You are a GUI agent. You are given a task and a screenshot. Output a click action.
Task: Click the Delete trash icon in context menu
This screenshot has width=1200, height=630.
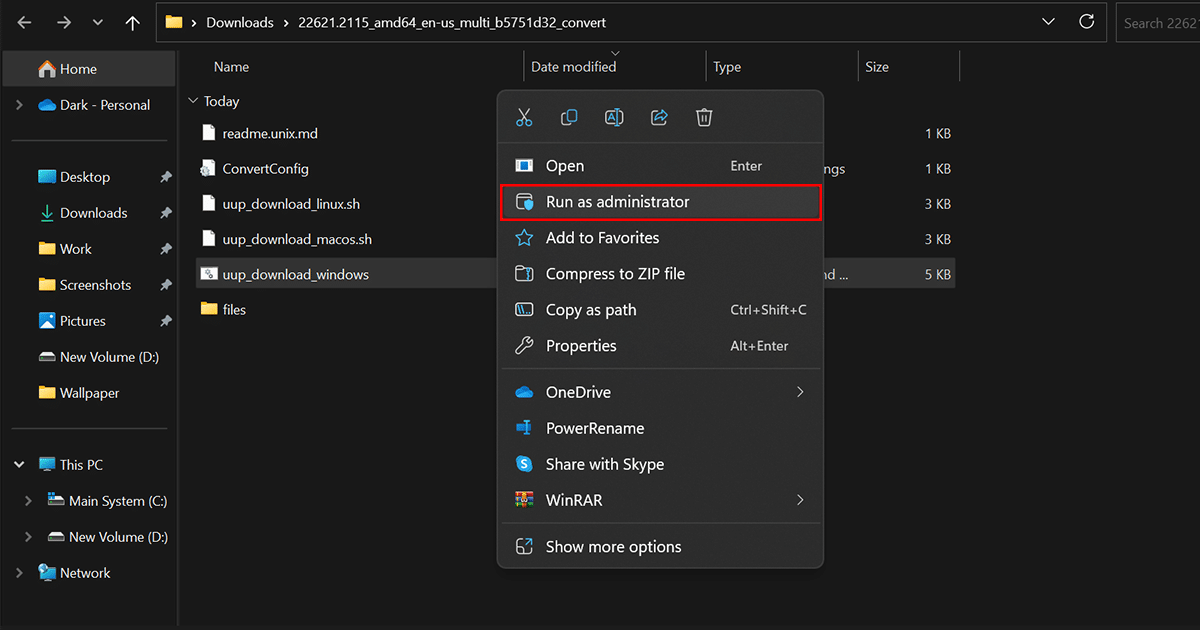tap(704, 118)
